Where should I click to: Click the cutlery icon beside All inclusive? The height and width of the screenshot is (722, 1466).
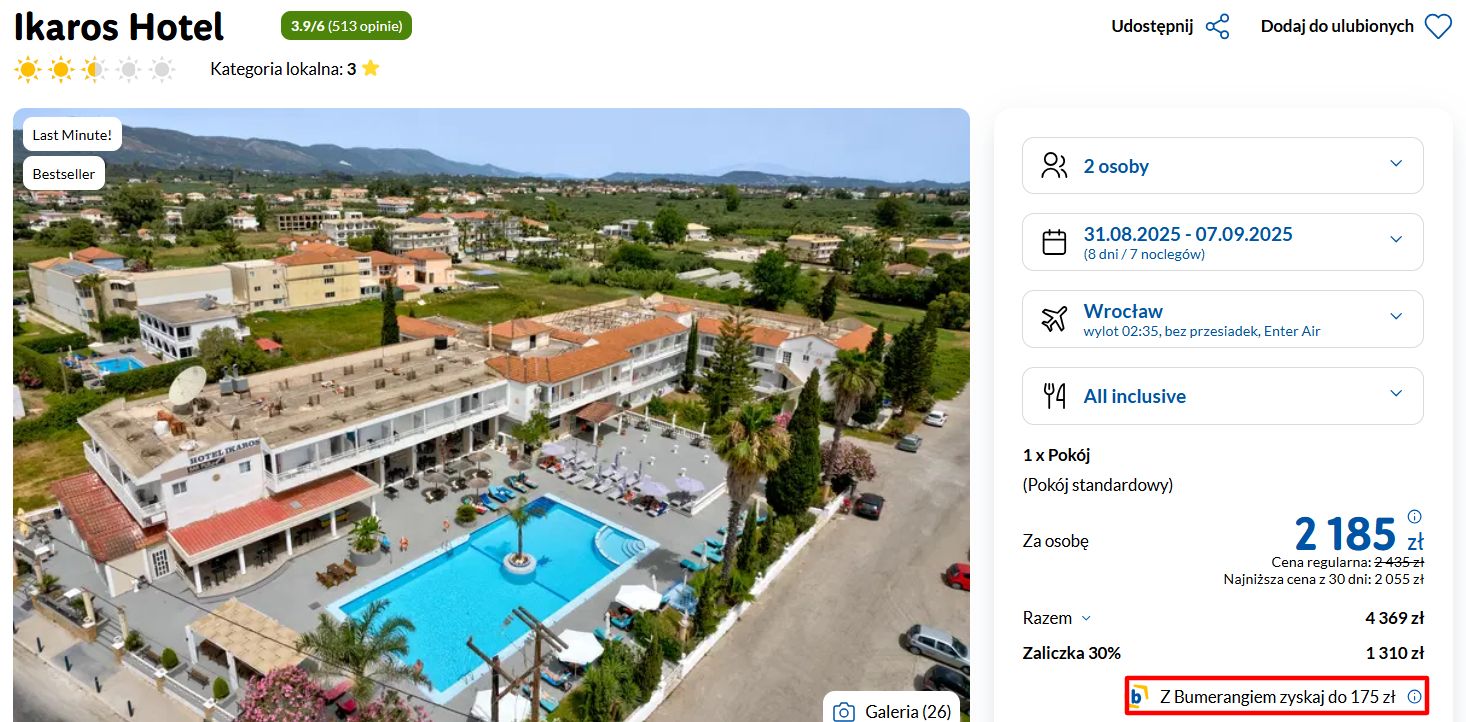(1054, 396)
